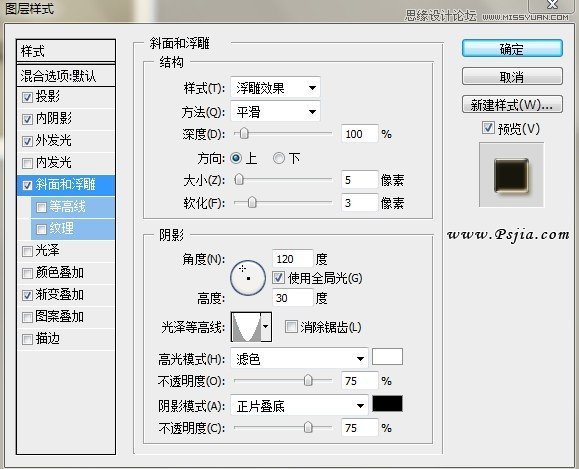
Task: Toggle the 投影 drop shadow checkbox
Action: [x=27, y=97]
